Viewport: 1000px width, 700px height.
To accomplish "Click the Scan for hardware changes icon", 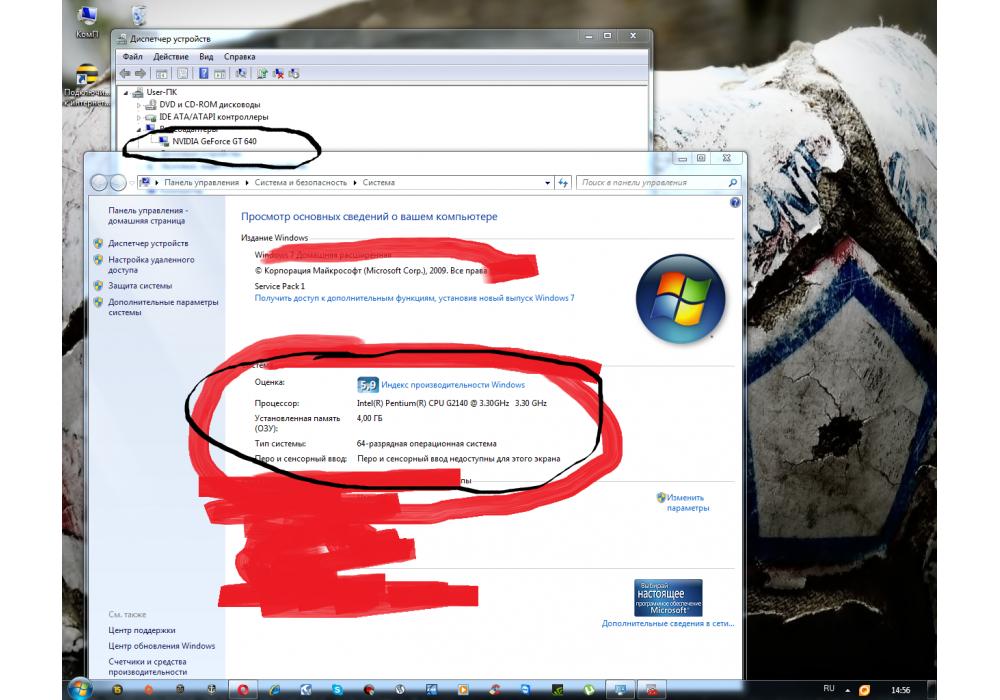I will coord(240,74).
